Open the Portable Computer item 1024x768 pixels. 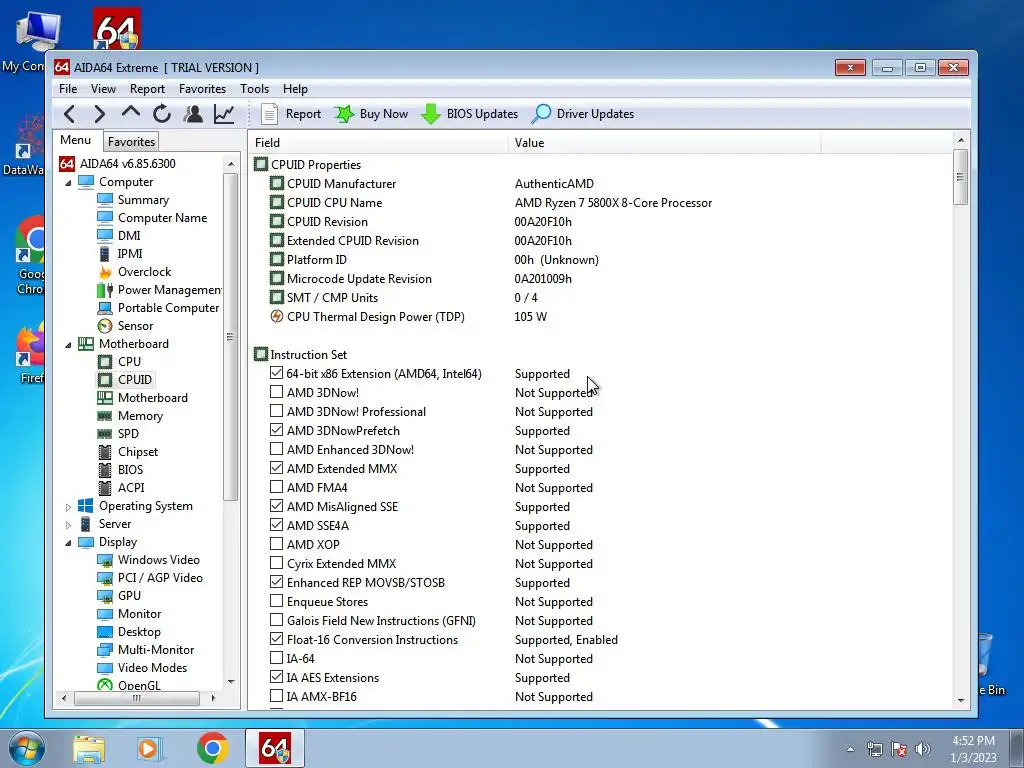click(168, 308)
